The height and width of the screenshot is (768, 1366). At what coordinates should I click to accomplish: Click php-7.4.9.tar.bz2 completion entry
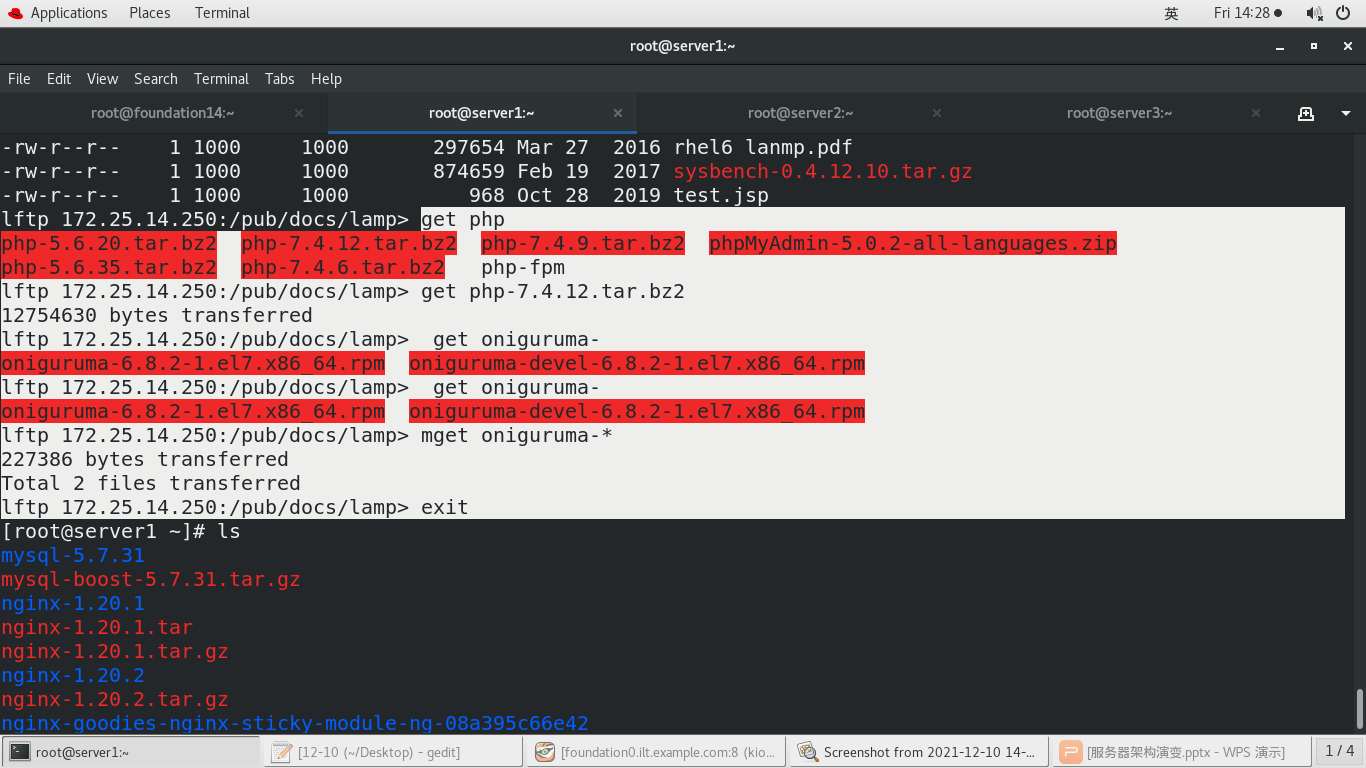coord(583,243)
